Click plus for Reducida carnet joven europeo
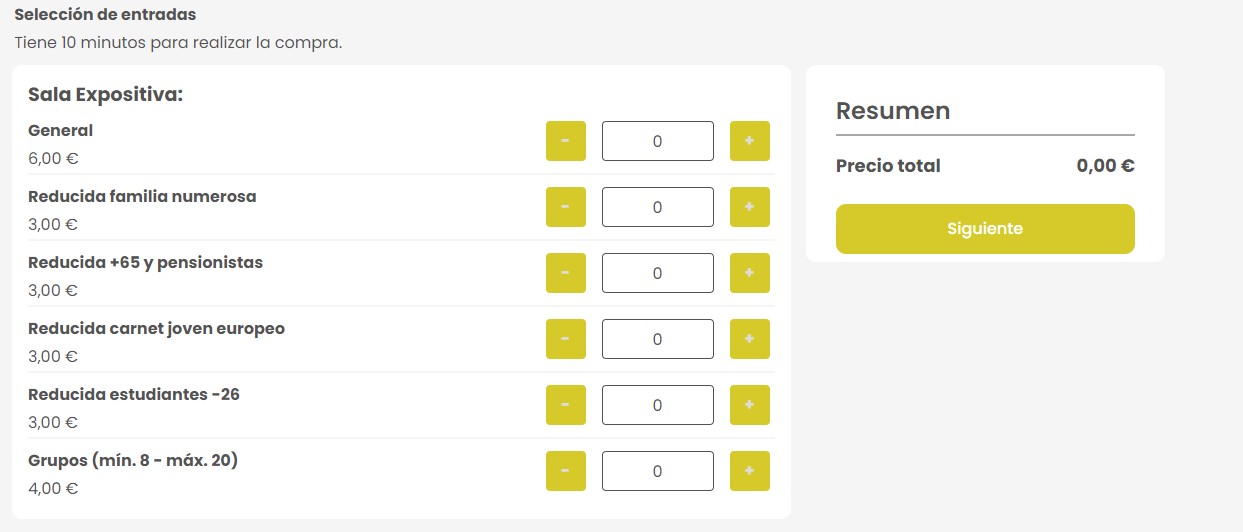This screenshot has height=532, width=1243. coord(750,339)
